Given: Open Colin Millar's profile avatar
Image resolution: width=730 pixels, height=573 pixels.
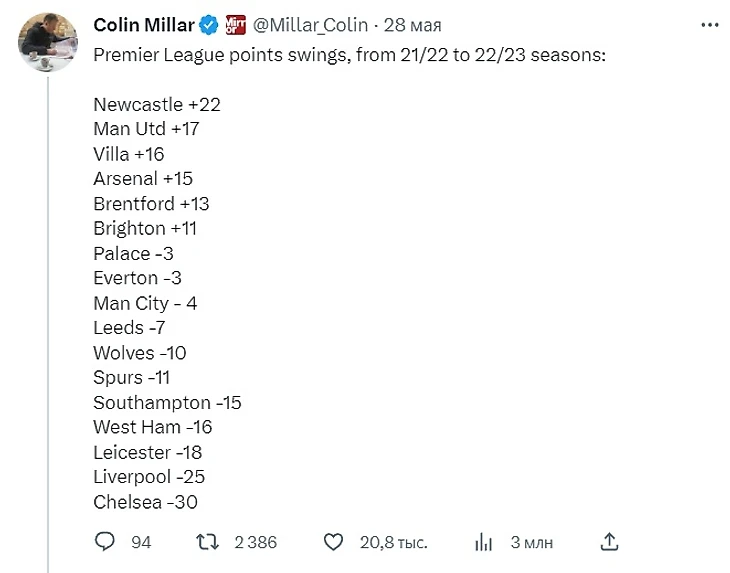Looking at the screenshot, I should (x=48, y=43).
